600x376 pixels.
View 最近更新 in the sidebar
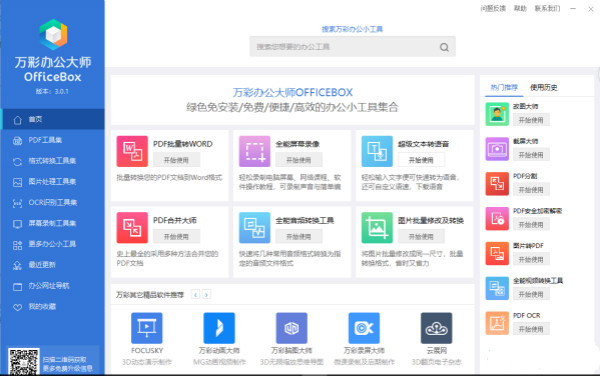pos(53,265)
